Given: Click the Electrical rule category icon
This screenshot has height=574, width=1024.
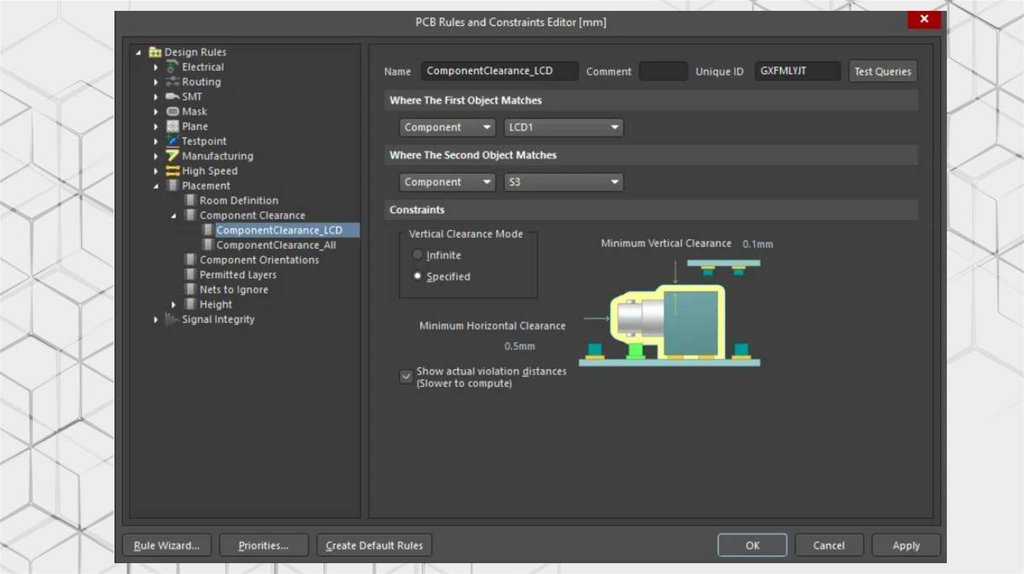Looking at the screenshot, I should pos(173,67).
